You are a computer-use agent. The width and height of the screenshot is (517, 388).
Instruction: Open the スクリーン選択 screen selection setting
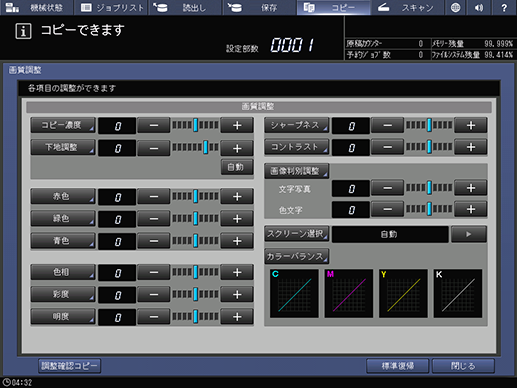(x=297, y=234)
